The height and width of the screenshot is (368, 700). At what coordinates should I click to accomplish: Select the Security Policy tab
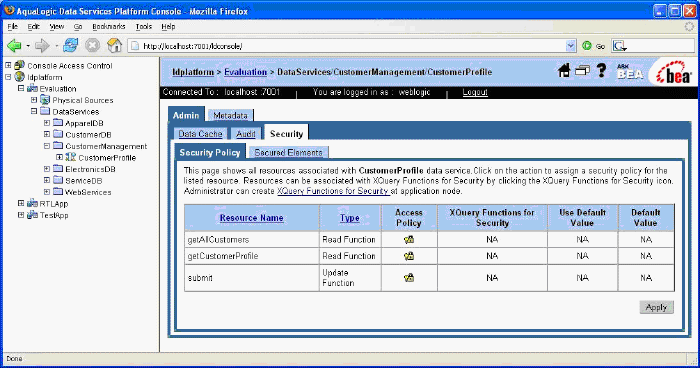(210, 152)
